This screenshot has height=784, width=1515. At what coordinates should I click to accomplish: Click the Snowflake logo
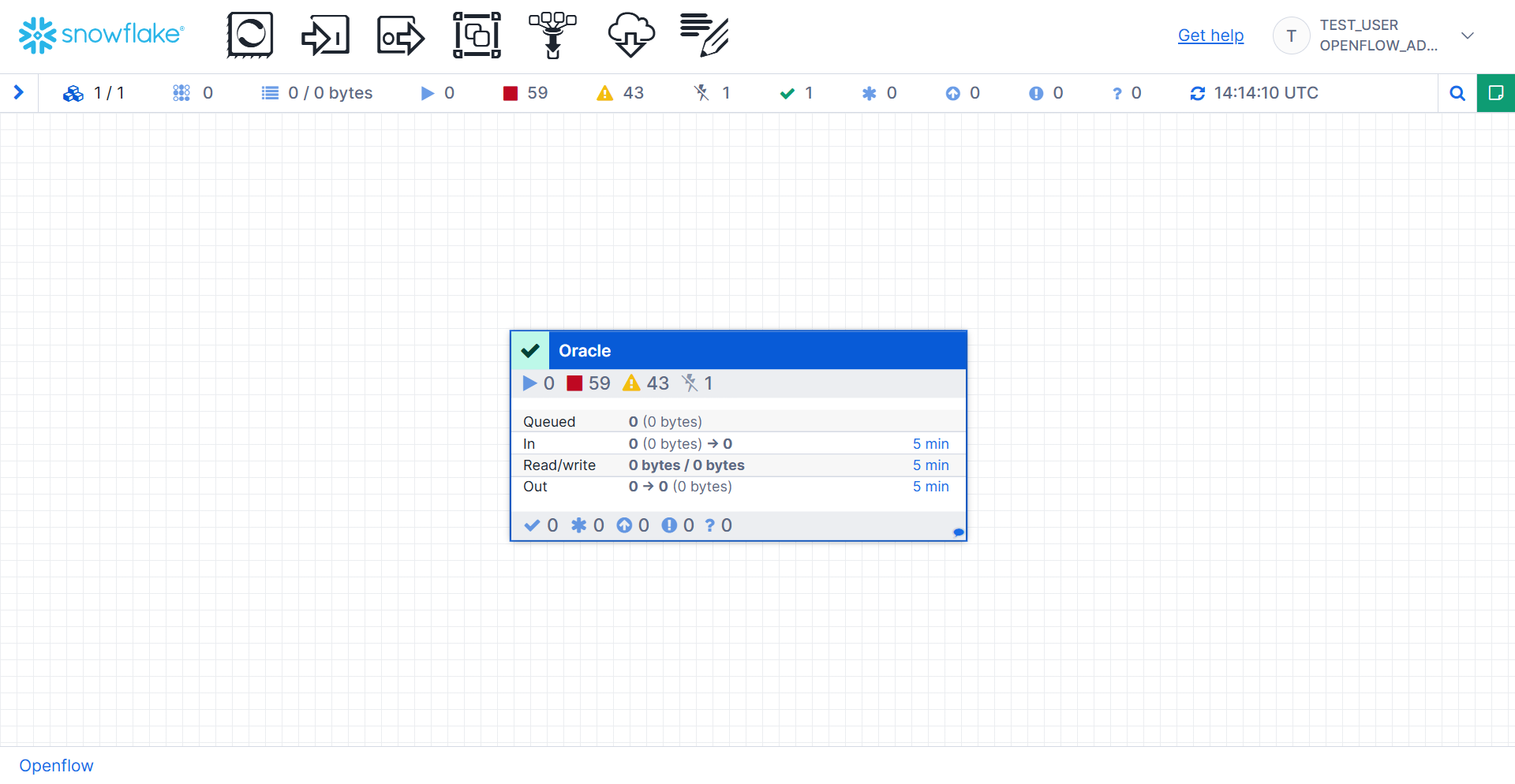[101, 35]
